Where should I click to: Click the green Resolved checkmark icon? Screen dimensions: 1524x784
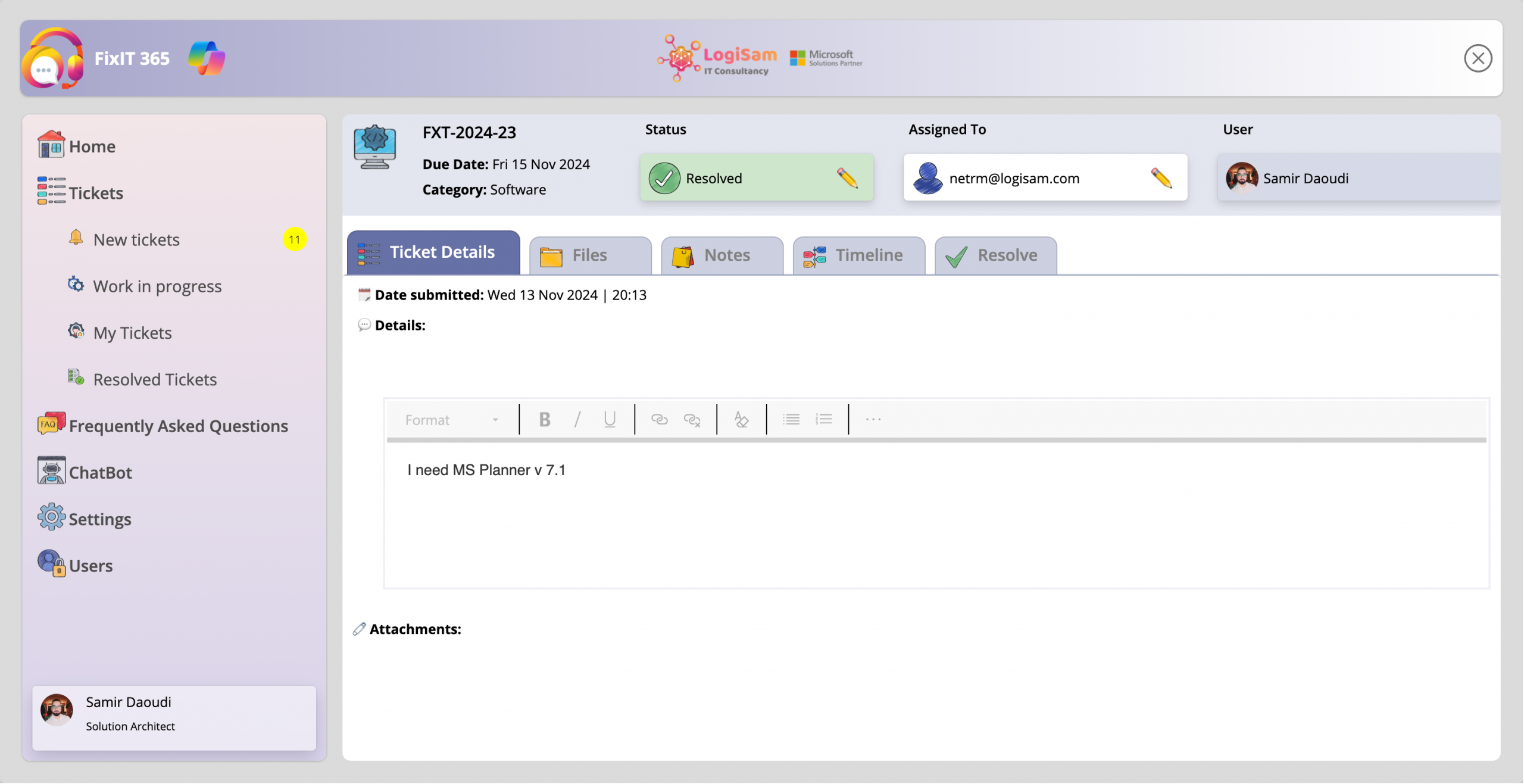point(664,178)
